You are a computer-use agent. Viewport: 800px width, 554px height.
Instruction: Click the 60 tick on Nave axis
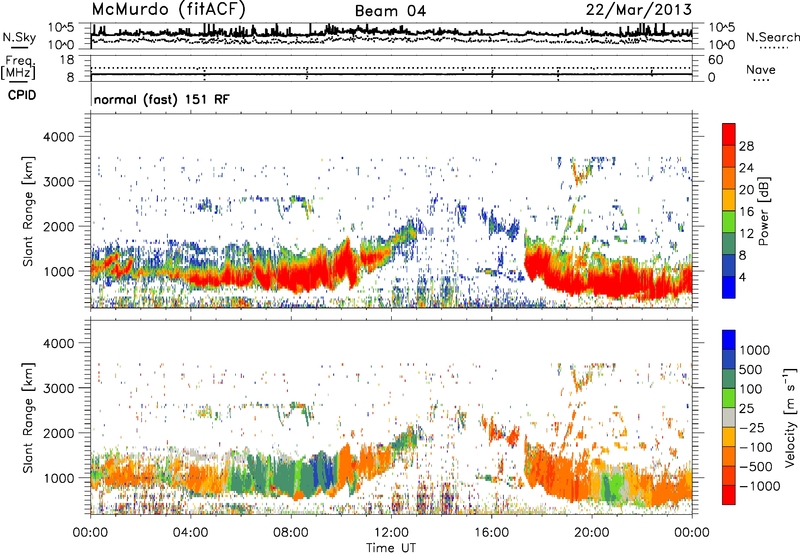[x=715, y=60]
